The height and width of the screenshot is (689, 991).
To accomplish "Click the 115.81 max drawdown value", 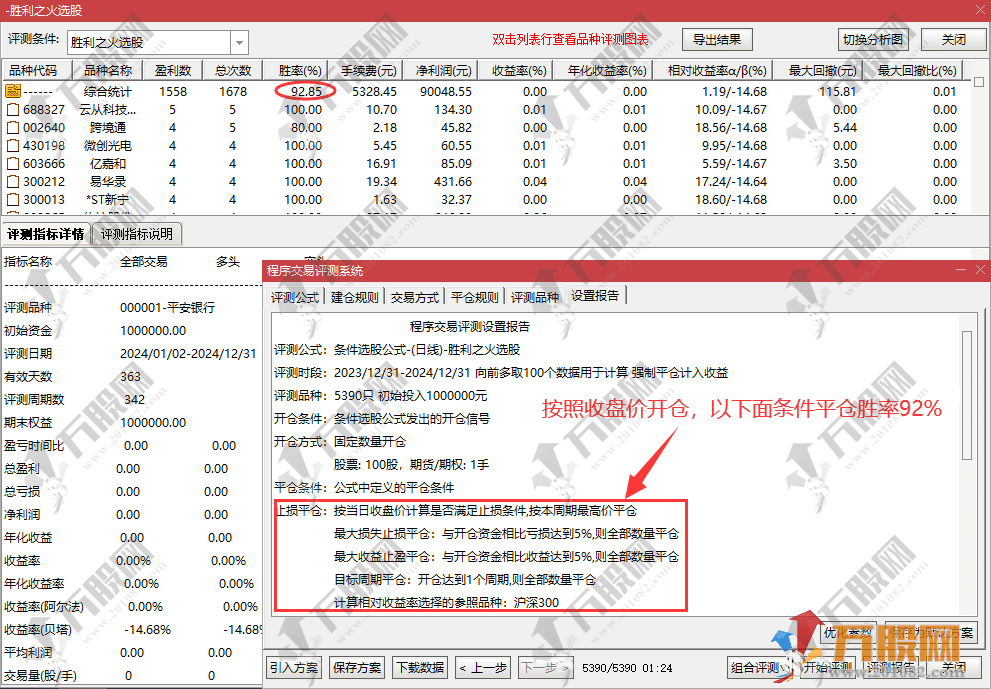I will point(837,92).
